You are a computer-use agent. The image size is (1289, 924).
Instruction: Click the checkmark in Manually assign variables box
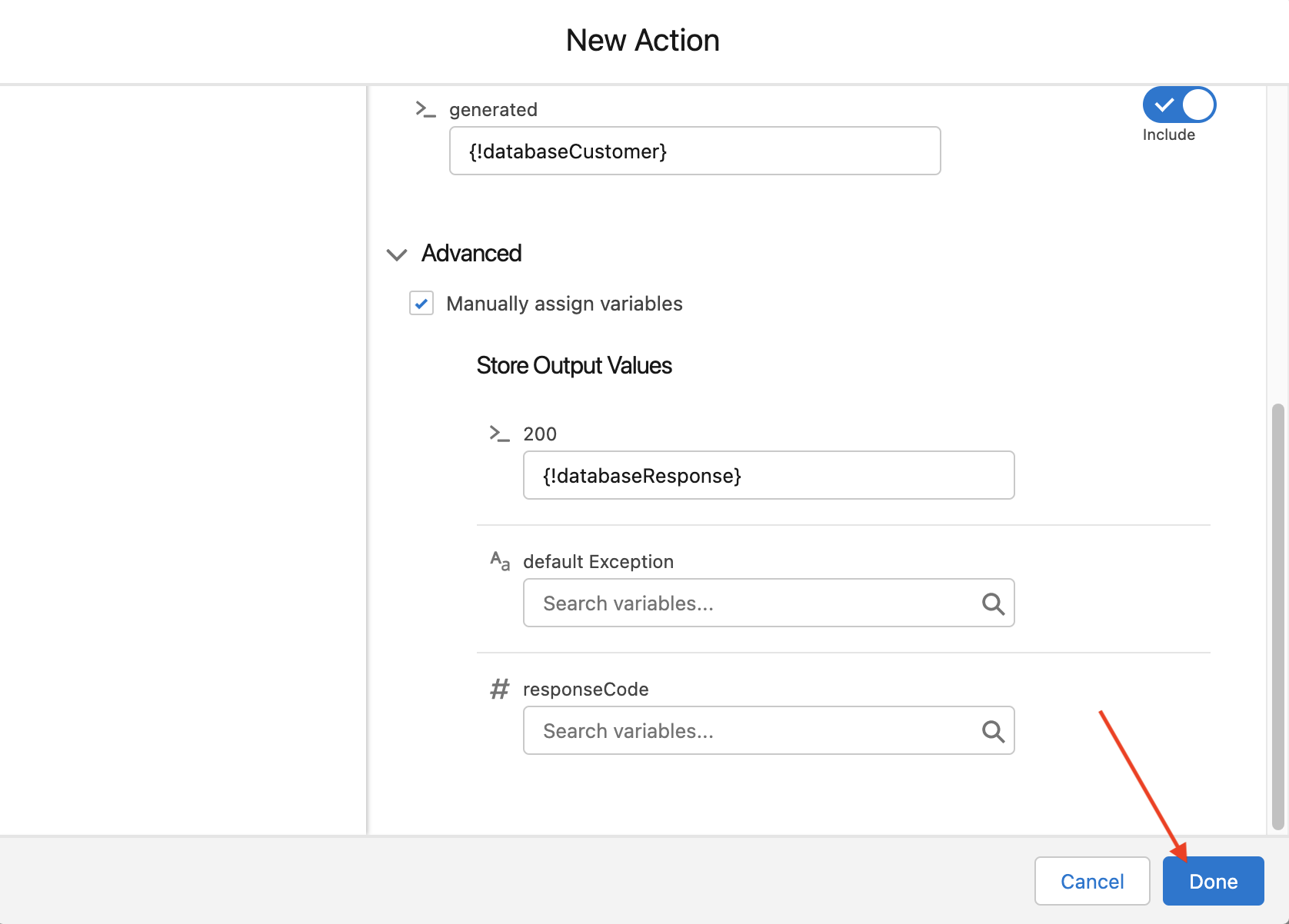[421, 304]
